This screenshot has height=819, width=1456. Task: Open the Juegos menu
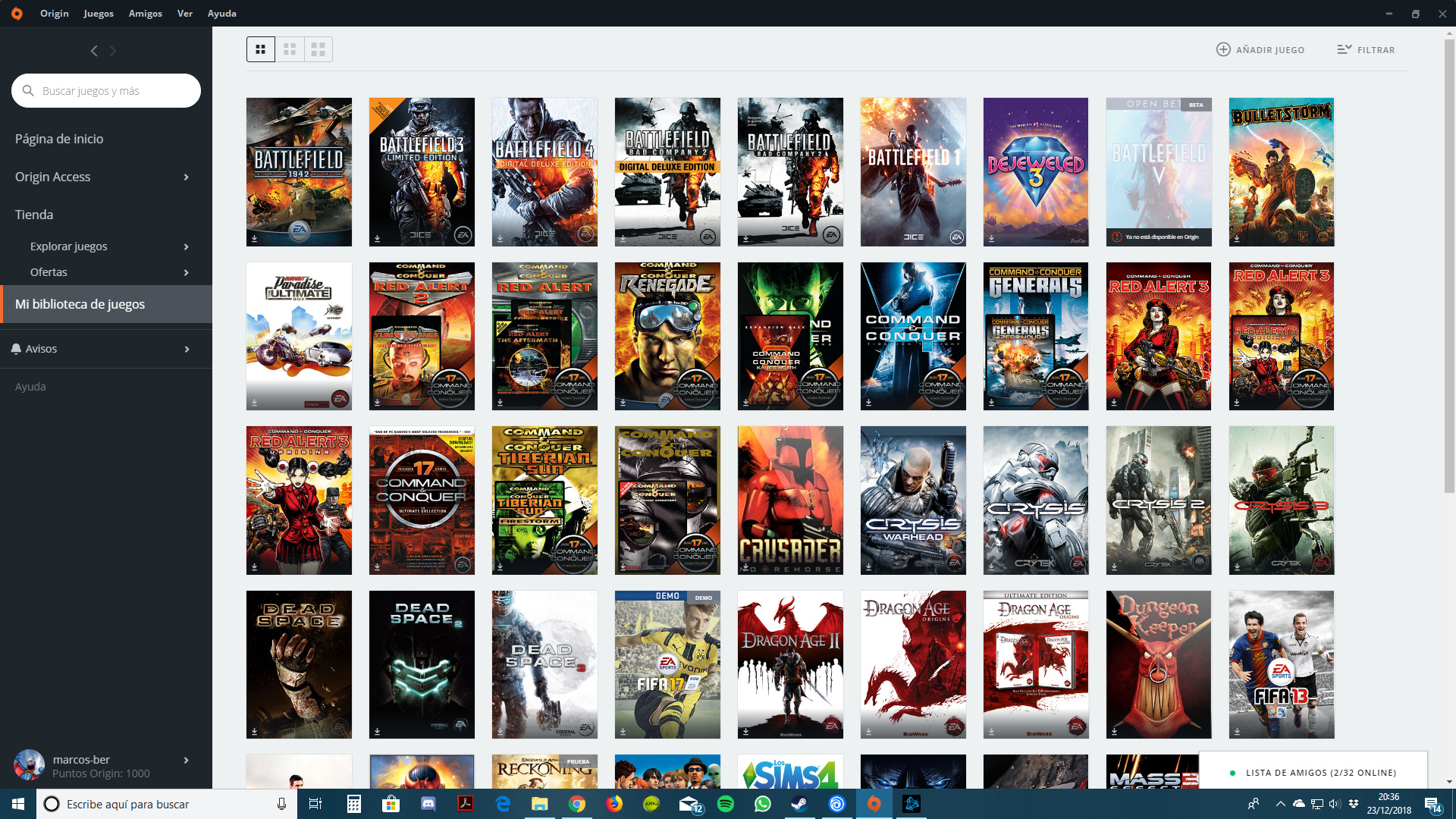(99, 14)
